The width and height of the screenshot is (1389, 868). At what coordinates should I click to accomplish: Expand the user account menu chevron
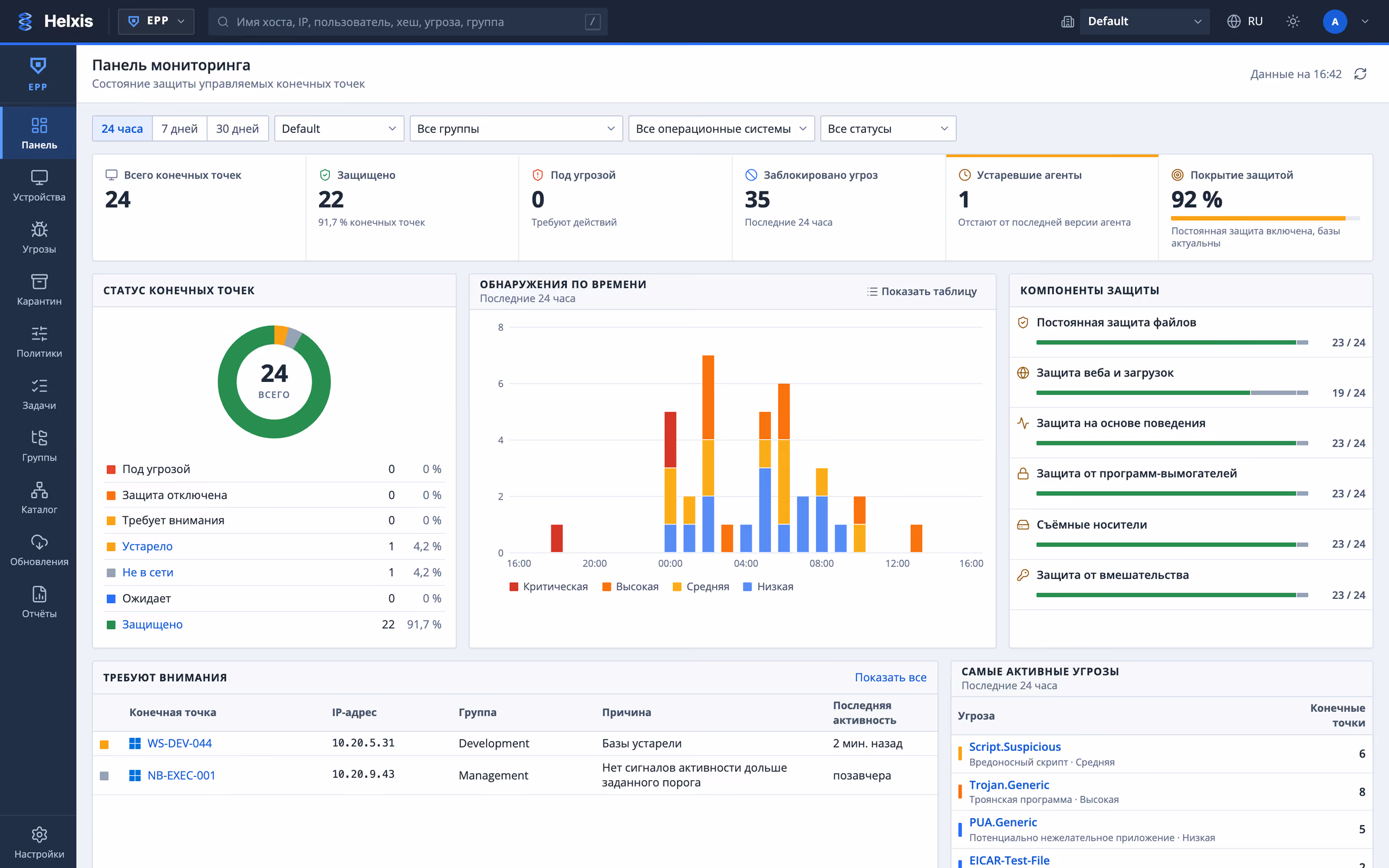coord(1366,21)
